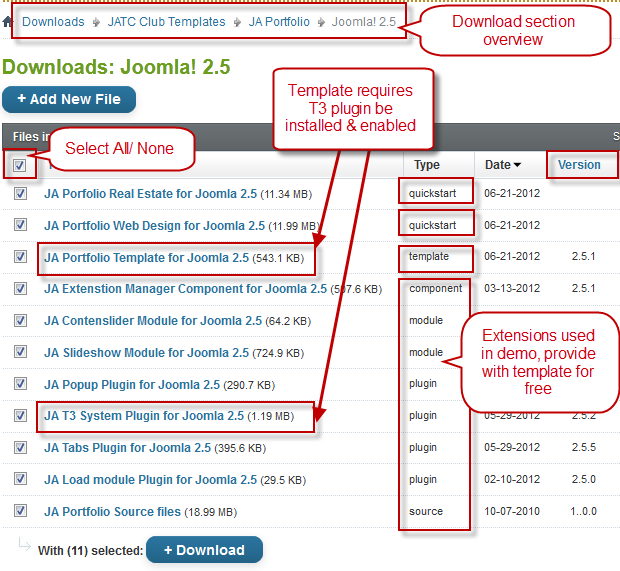The width and height of the screenshot is (620, 571).
Task: Uncheck the JA Tabs Plugin checkbox
Action: [x=20, y=448]
